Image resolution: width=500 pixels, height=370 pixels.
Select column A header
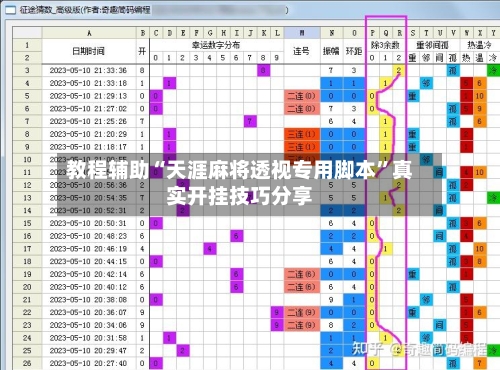pyautogui.click(x=89, y=33)
